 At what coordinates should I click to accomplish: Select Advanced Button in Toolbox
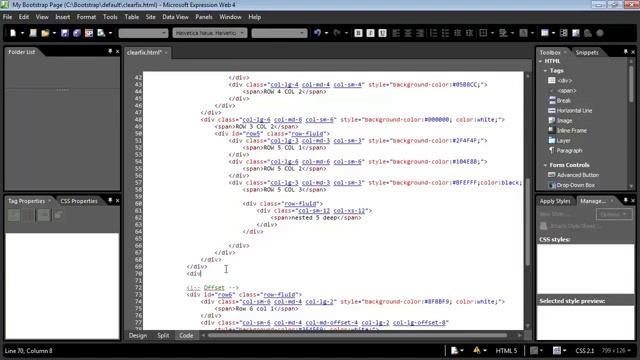573,175
